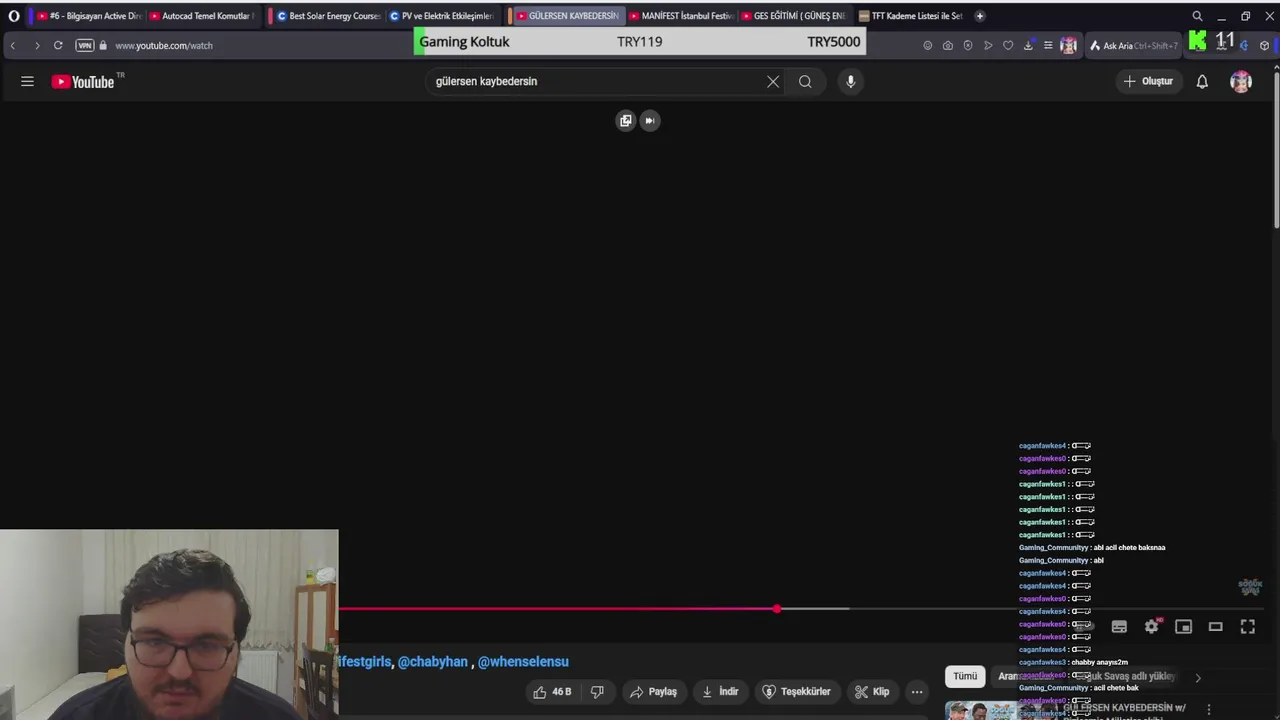Search open tabs with the magnifier
The image size is (1280, 720).
point(1197,16)
